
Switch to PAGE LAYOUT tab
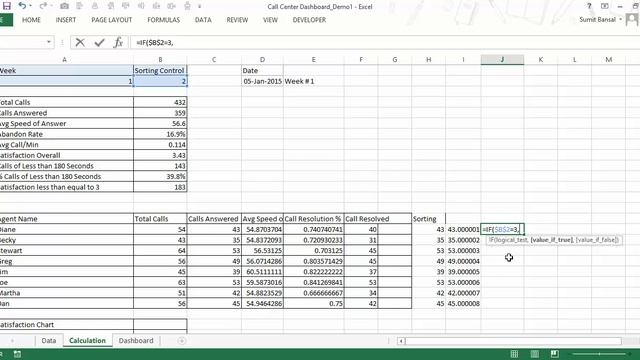coord(111,20)
